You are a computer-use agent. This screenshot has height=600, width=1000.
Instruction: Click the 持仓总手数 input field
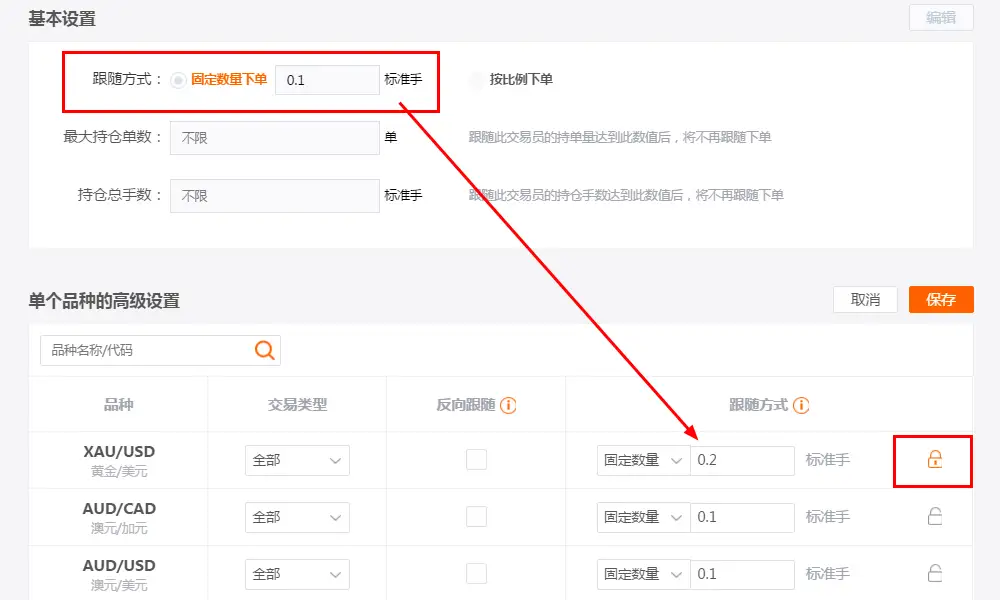(275, 196)
